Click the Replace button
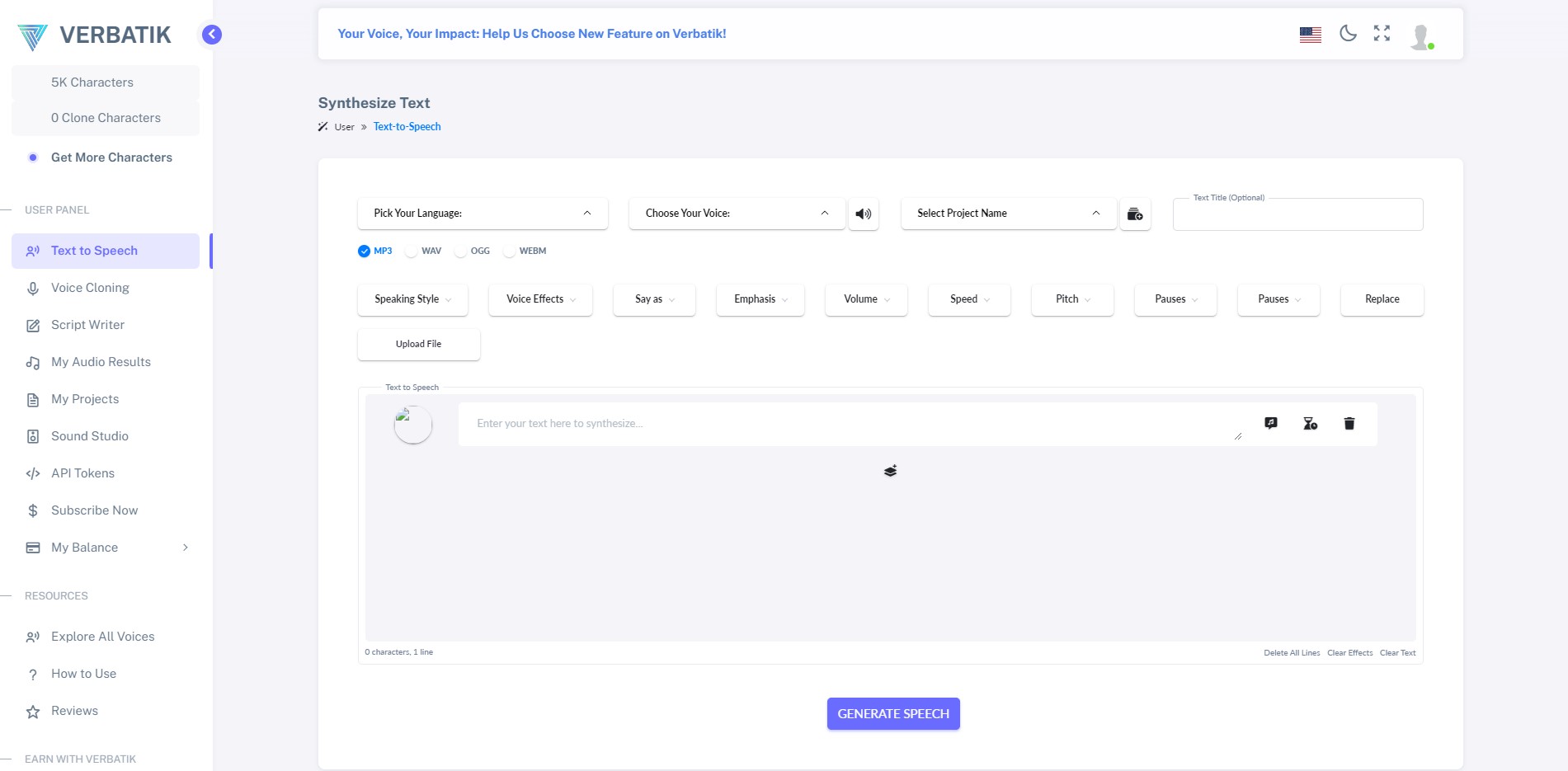1568x771 pixels. (1382, 299)
